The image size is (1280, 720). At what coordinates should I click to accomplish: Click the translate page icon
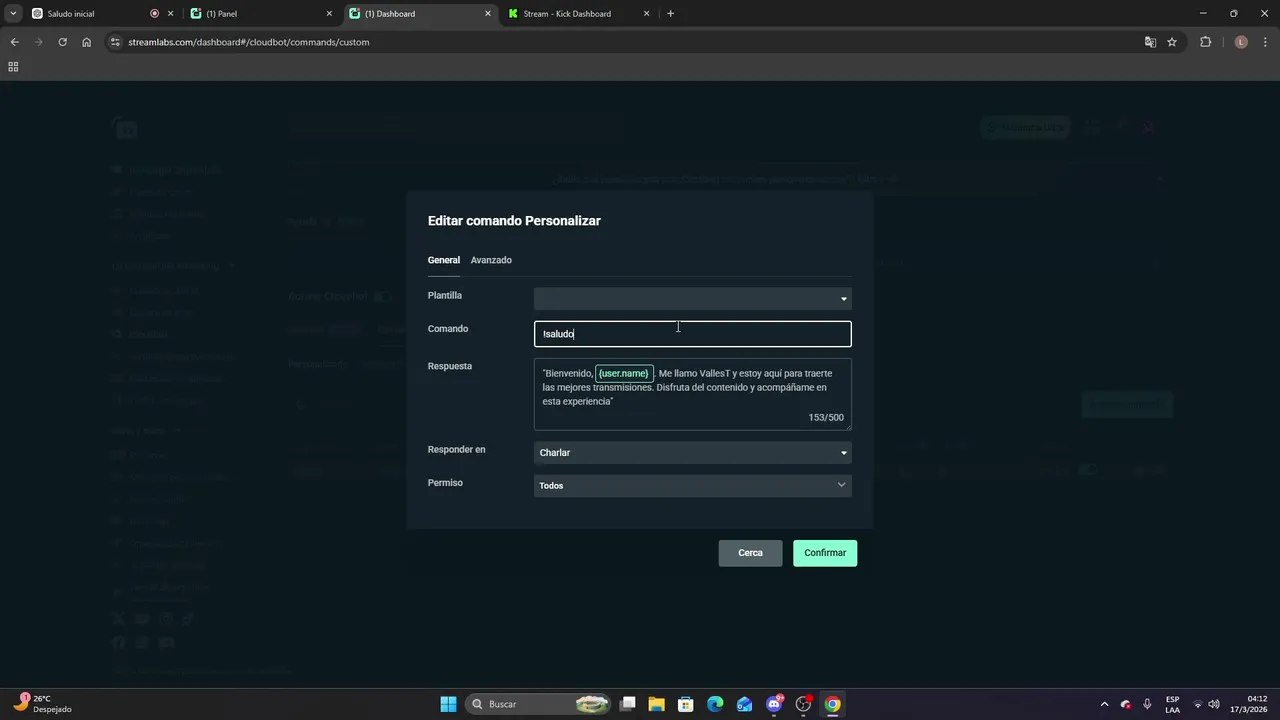[1150, 42]
